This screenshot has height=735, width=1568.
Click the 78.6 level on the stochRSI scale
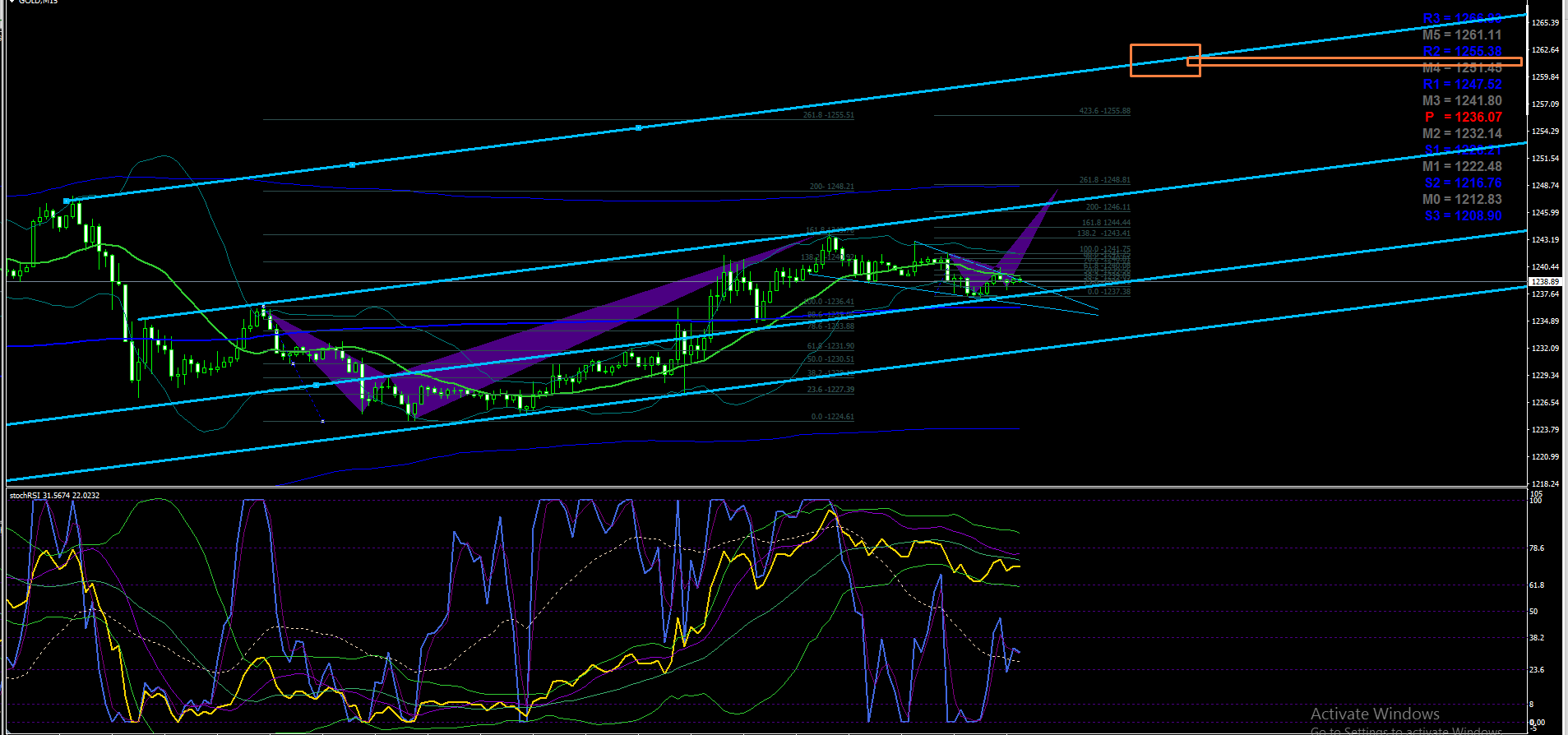coord(1537,548)
